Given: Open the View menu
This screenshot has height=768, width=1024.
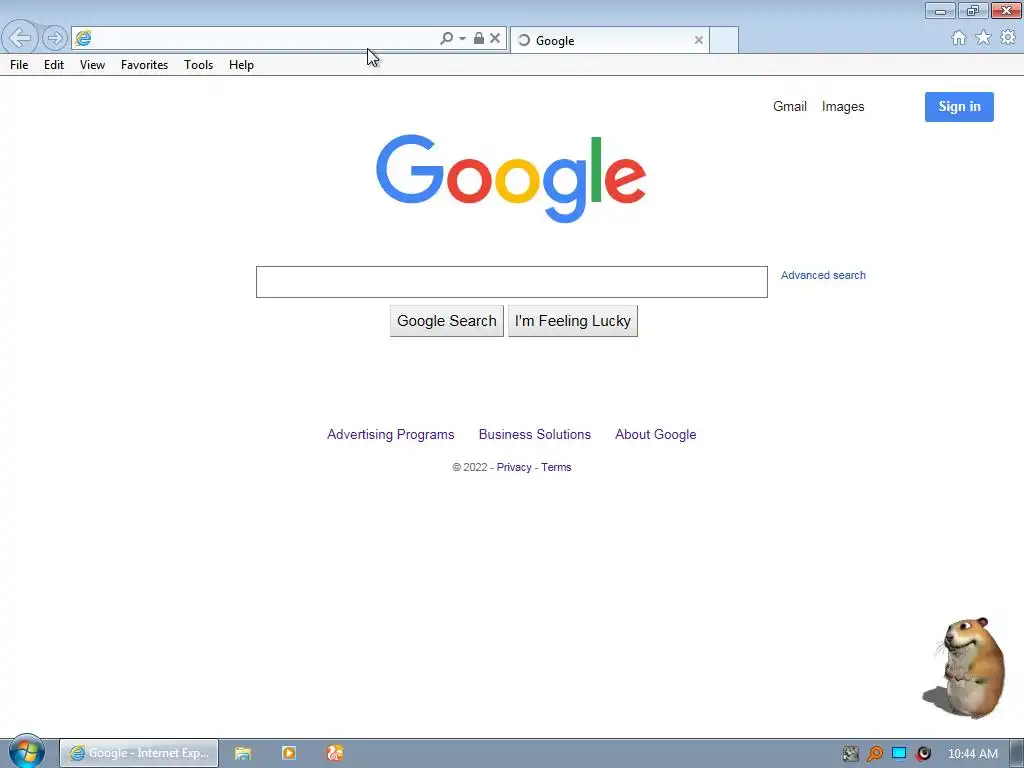Looking at the screenshot, I should (92, 65).
